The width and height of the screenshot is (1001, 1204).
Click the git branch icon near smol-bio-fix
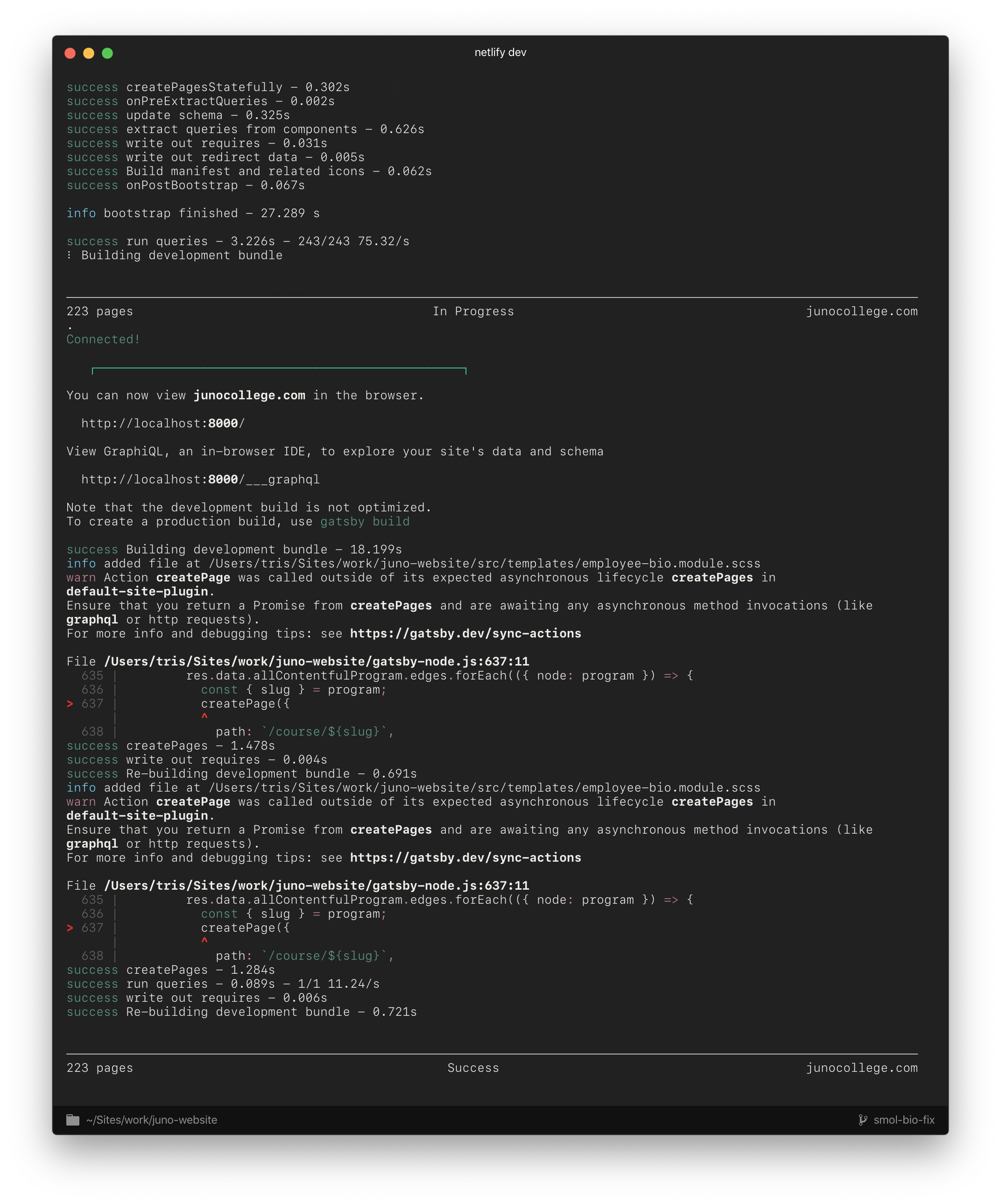[862, 1120]
